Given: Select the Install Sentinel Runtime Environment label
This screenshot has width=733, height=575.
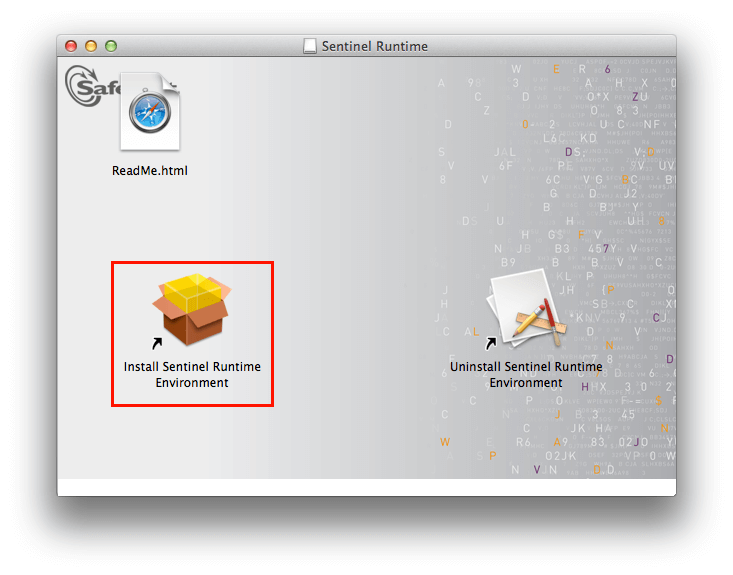Looking at the screenshot, I should (192, 374).
